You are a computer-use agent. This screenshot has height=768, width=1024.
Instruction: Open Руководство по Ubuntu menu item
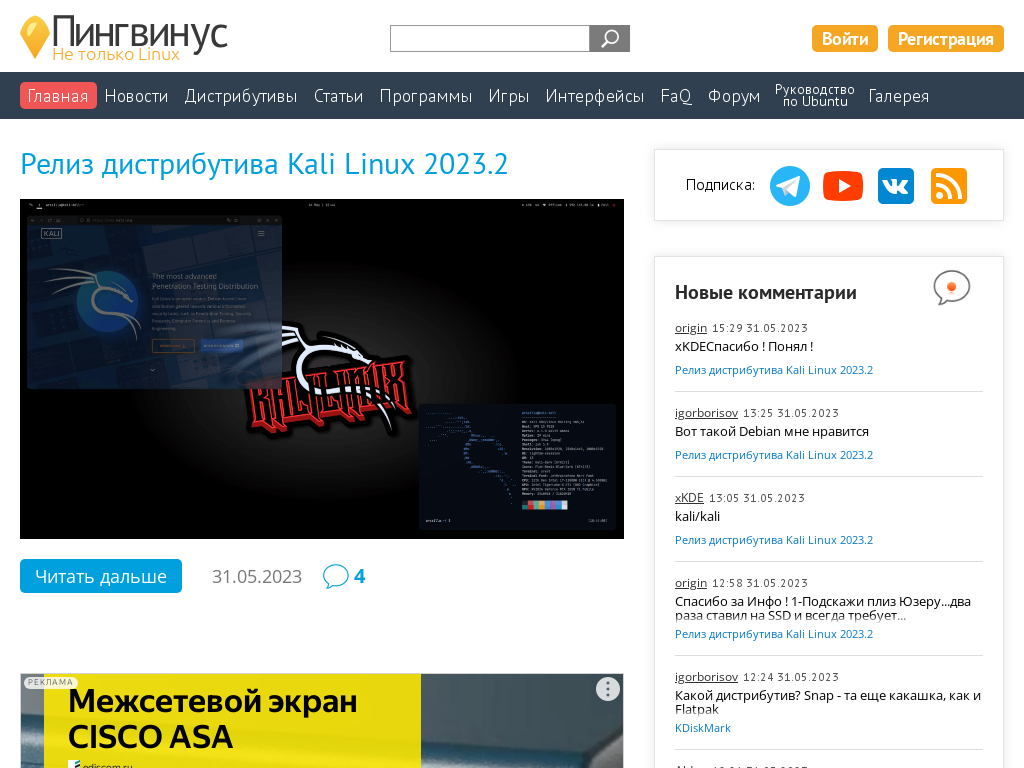pos(814,95)
